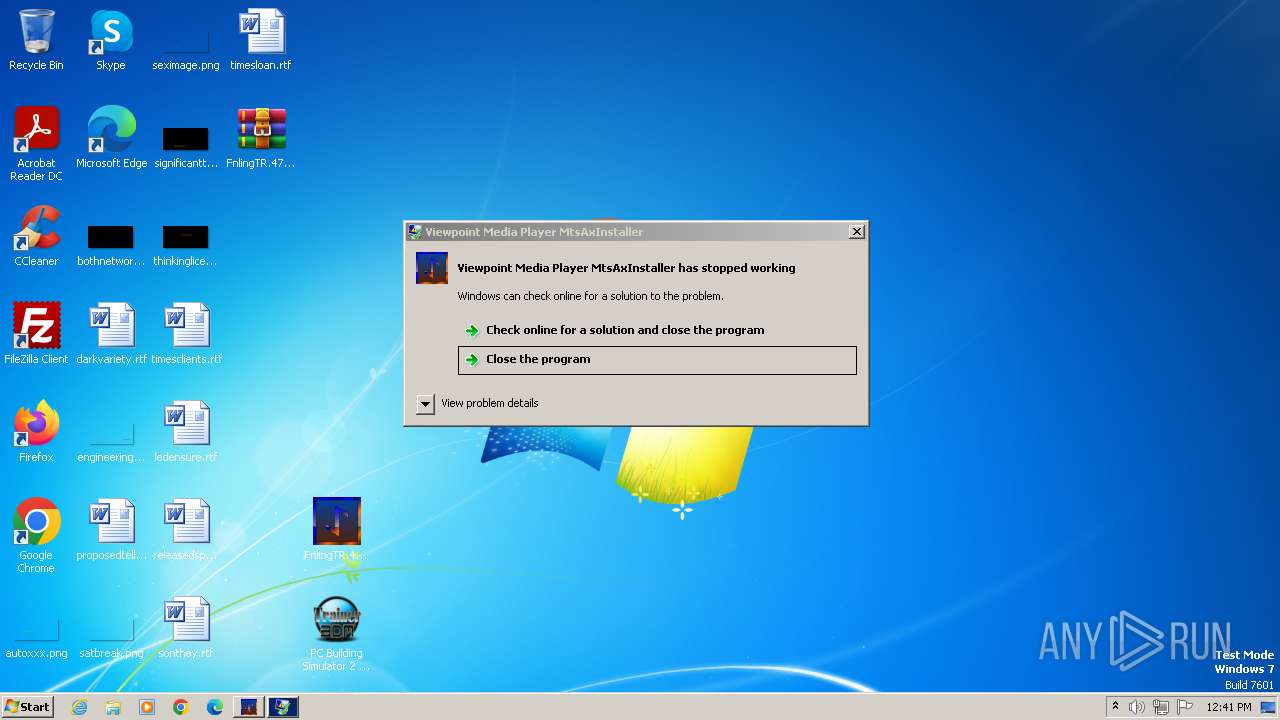Viewport: 1280px width, 720px height.
Task: Open the Recycle Bin desktop icon
Action: tap(36, 40)
